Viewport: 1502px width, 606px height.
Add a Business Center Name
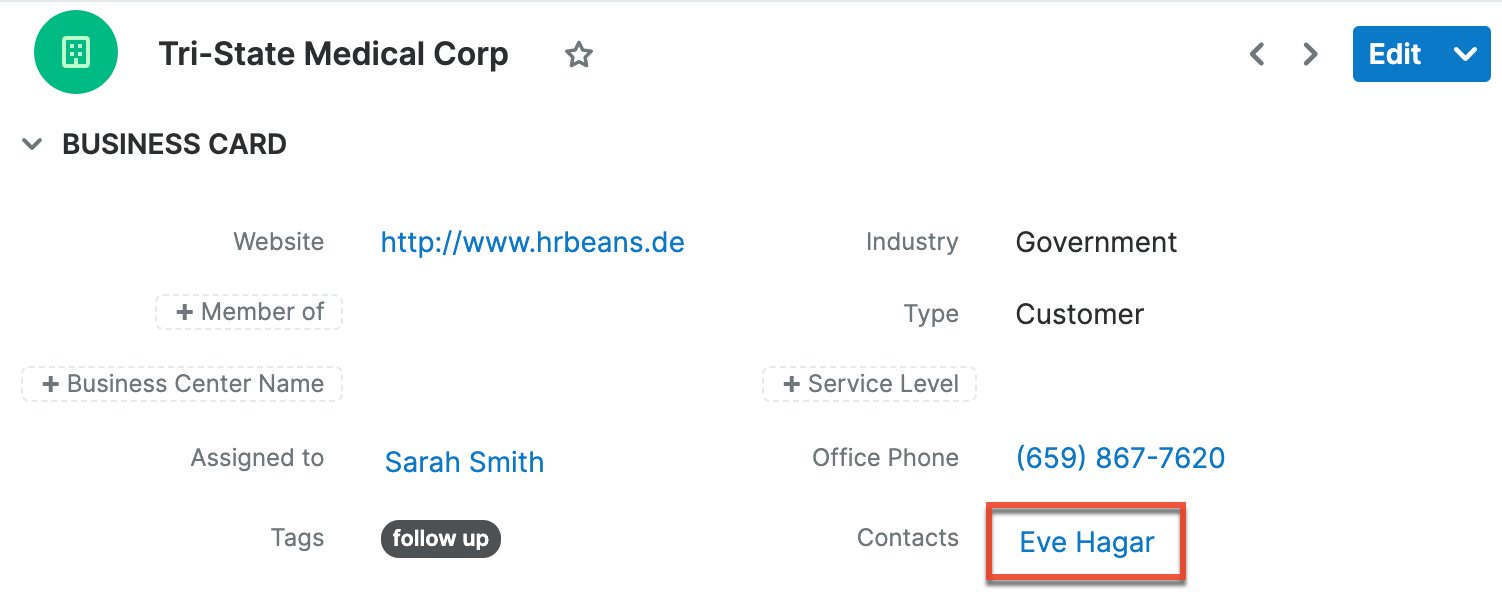coord(182,384)
